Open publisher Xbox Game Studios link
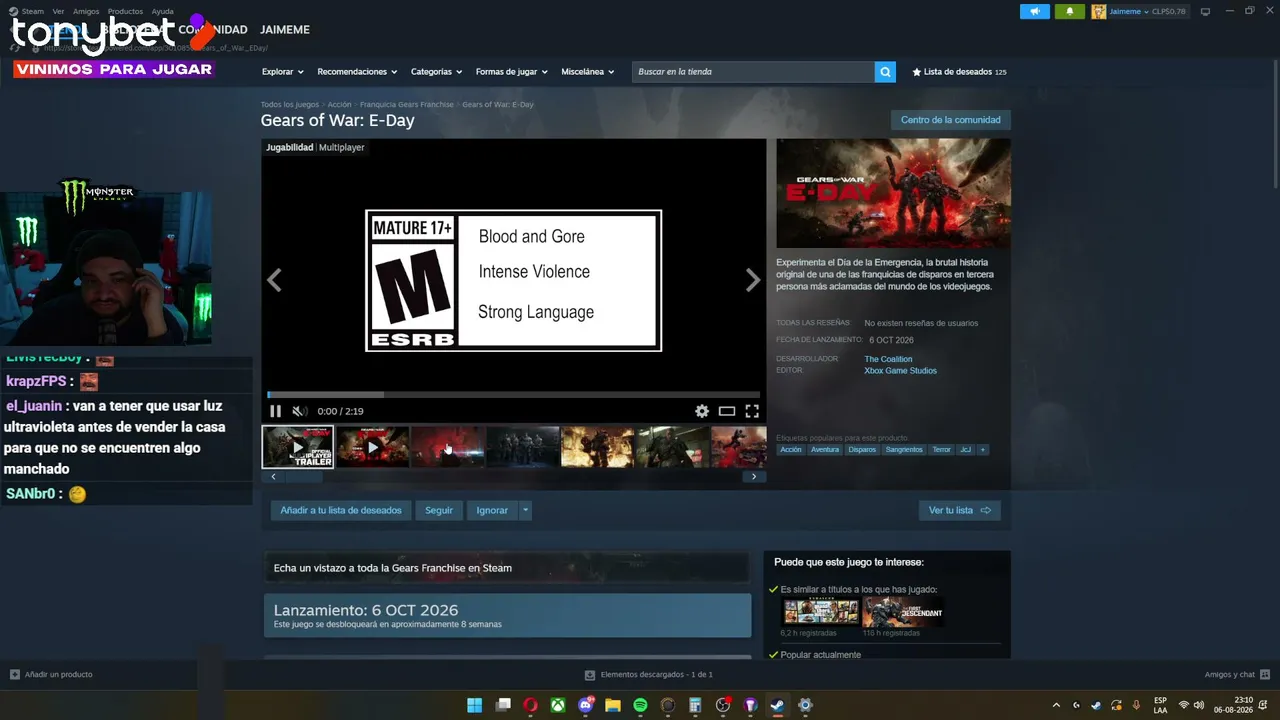Viewport: 1280px width, 720px height. (900, 371)
